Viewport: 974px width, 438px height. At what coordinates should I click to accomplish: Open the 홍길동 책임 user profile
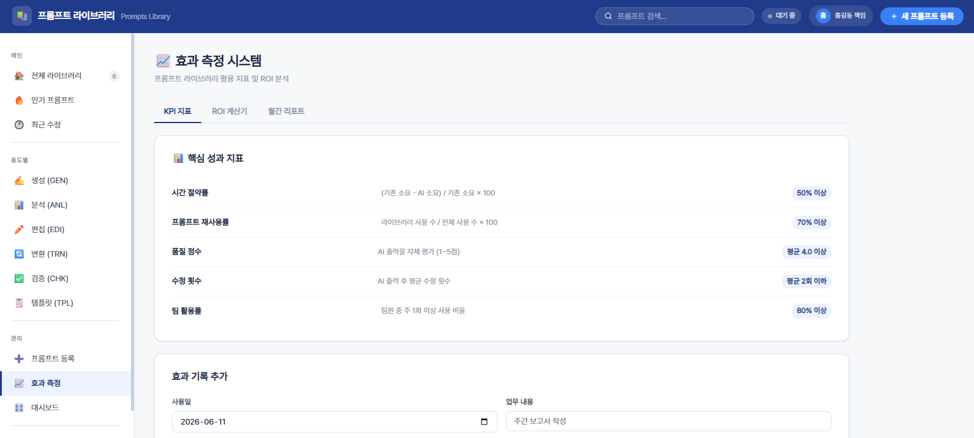[841, 16]
